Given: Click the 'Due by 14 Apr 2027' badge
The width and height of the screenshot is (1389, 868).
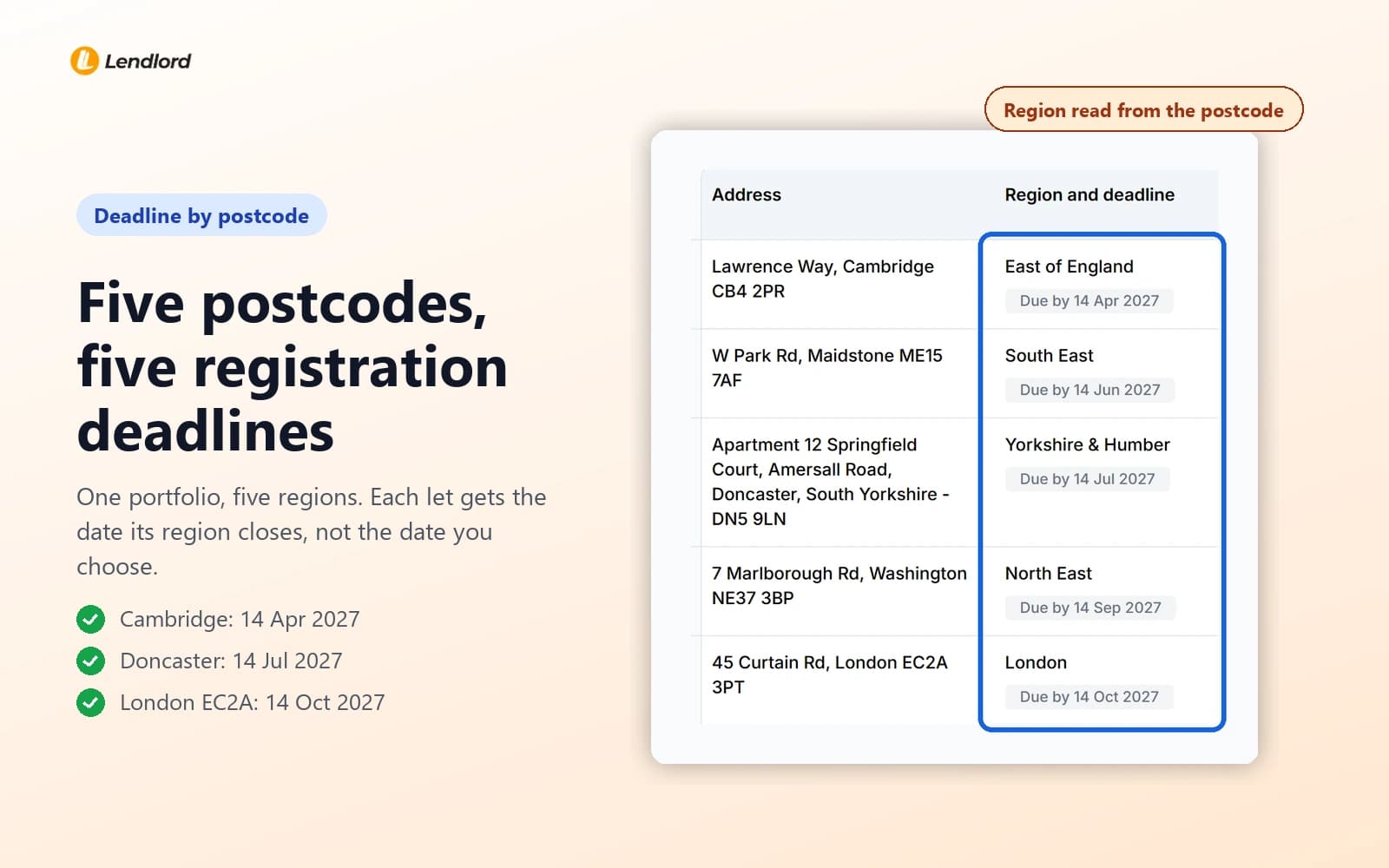Looking at the screenshot, I should coord(1089,301).
